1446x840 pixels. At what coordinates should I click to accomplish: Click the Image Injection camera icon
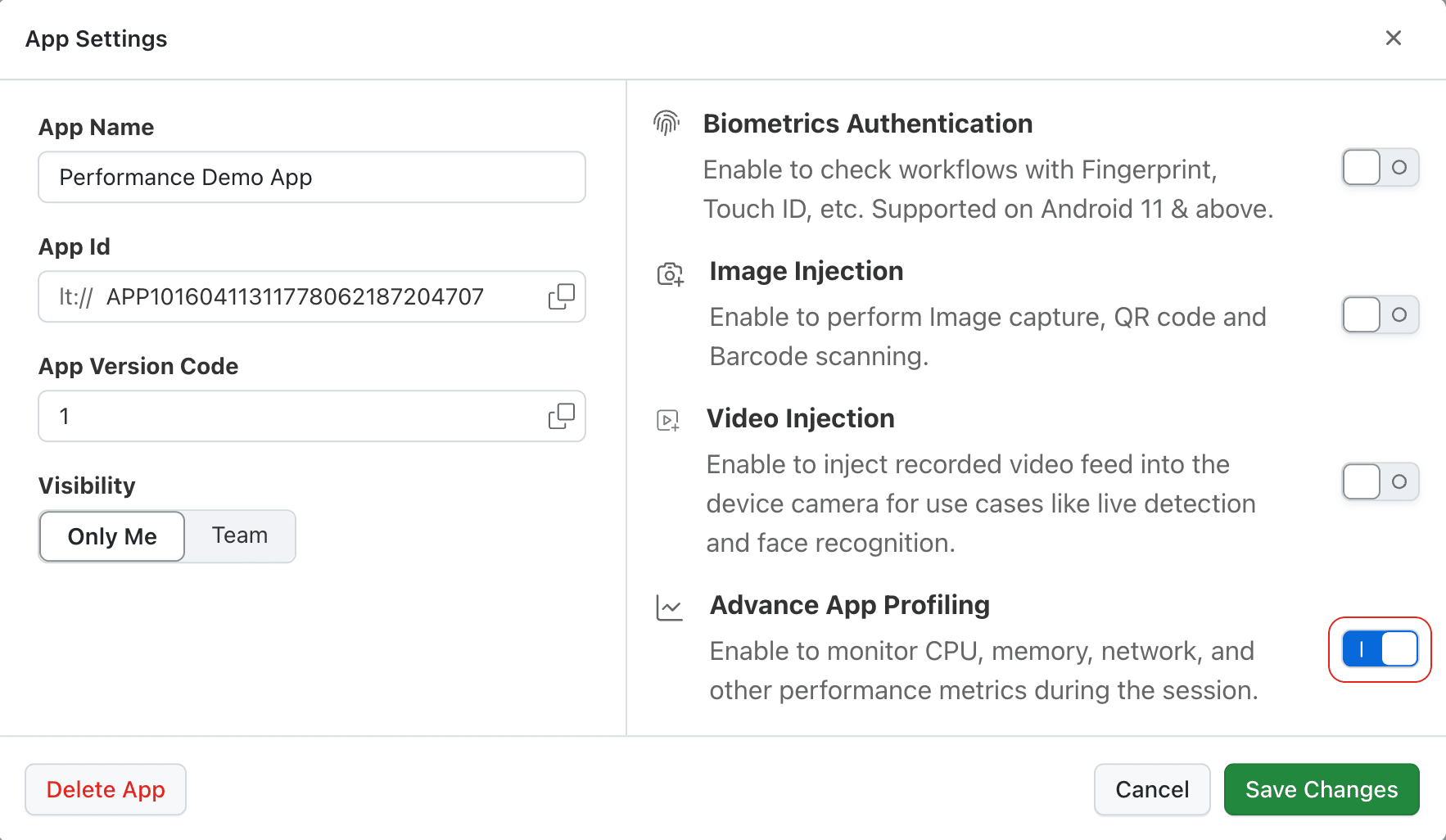coord(670,274)
